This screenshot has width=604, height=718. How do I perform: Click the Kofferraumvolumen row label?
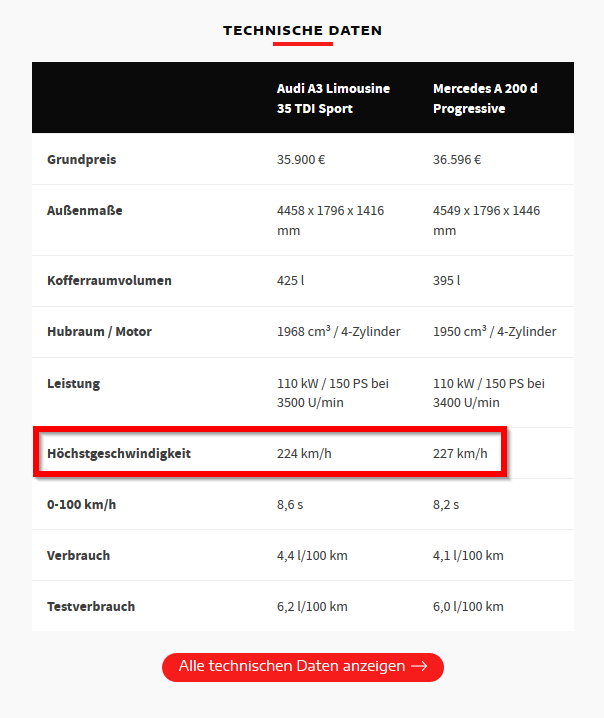coord(109,280)
